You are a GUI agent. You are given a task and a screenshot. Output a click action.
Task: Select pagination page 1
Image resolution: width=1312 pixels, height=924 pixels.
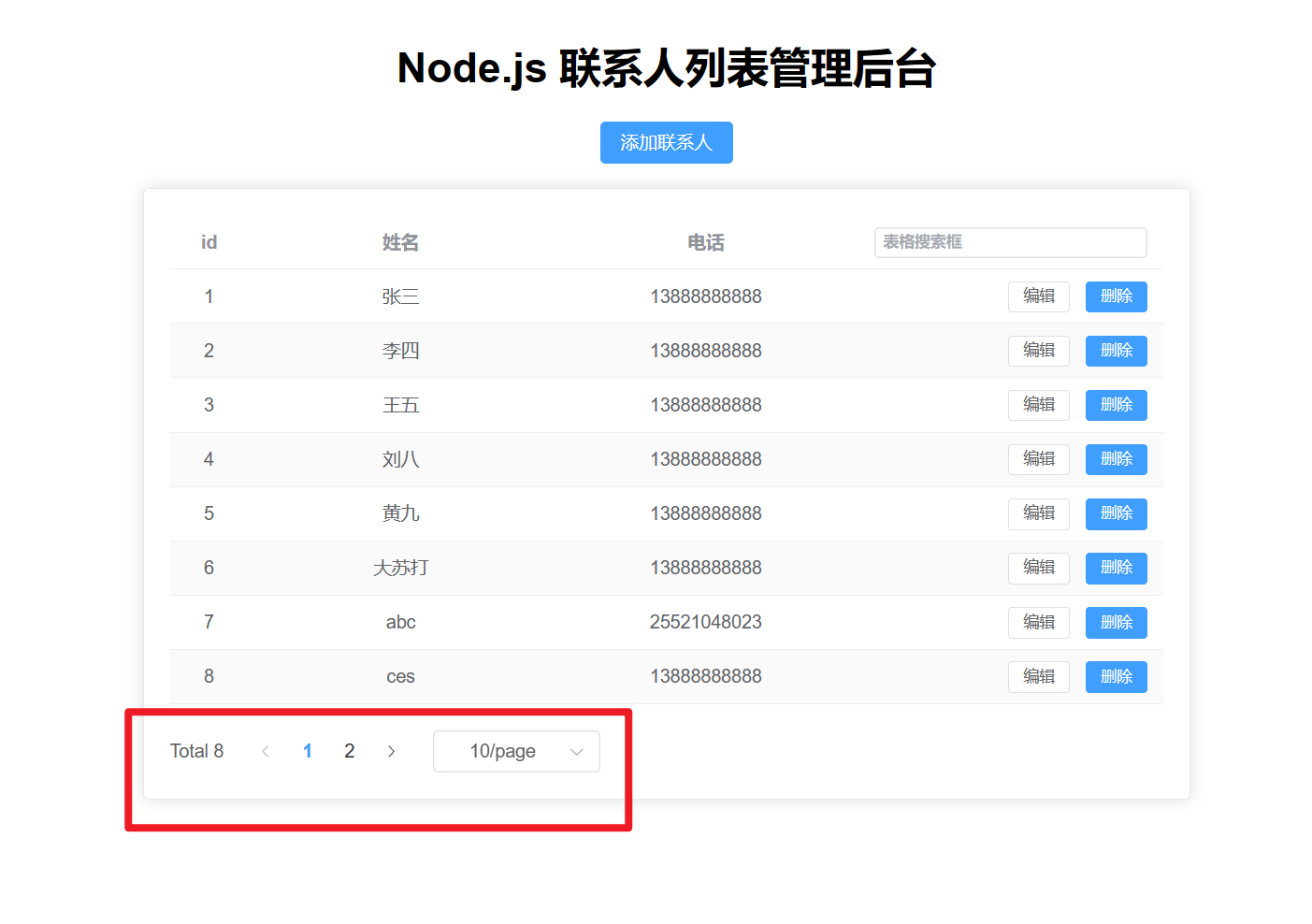308,751
